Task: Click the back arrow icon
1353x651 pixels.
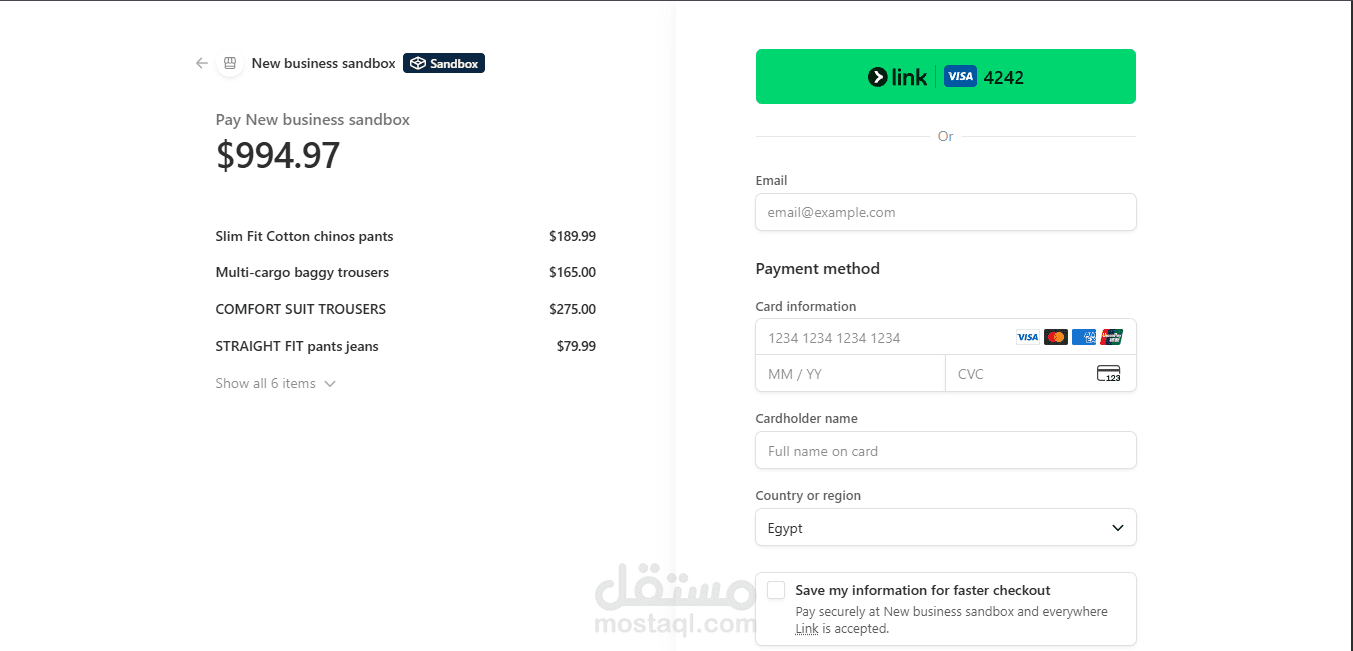Action: (x=202, y=63)
